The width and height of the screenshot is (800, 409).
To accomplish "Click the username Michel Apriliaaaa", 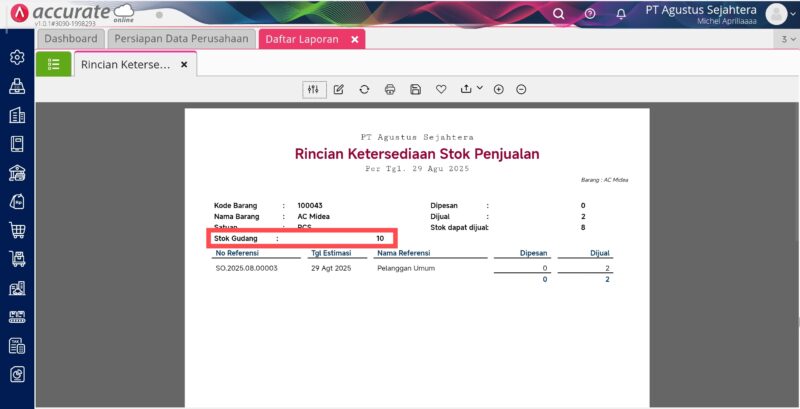I will (727, 21).
